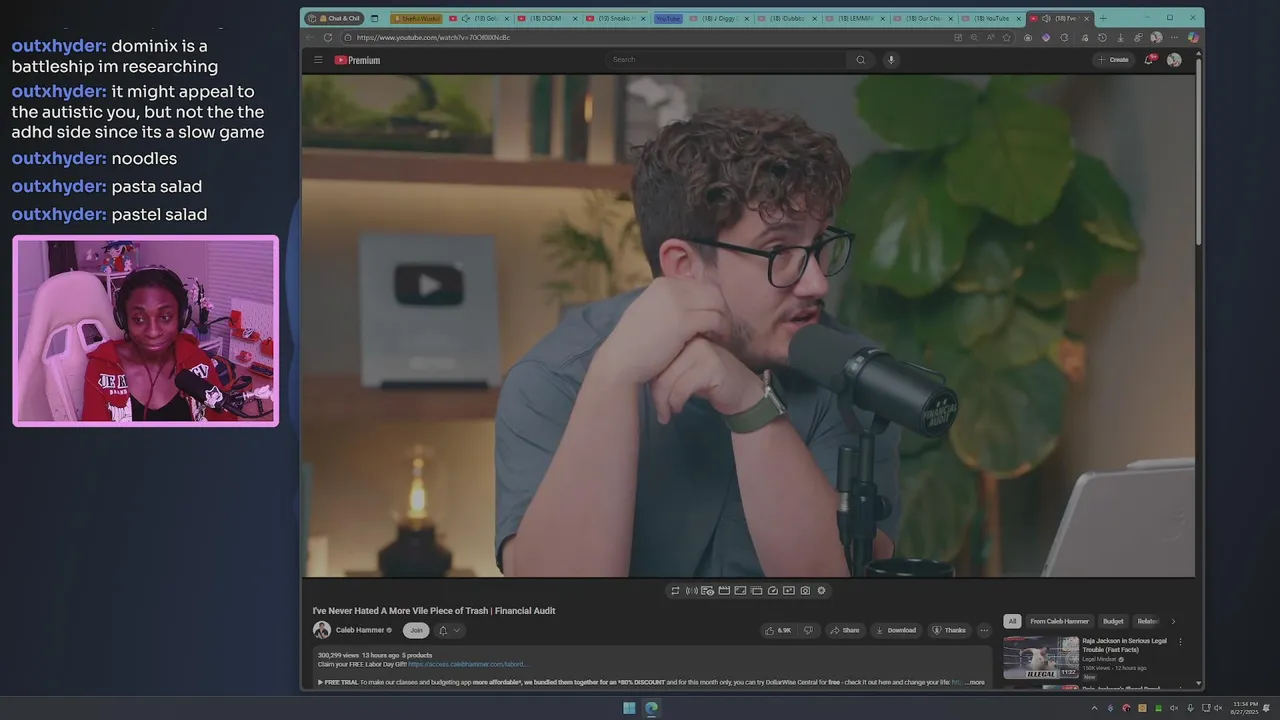Open the access.calebhammer.com link in description

pos(467,664)
